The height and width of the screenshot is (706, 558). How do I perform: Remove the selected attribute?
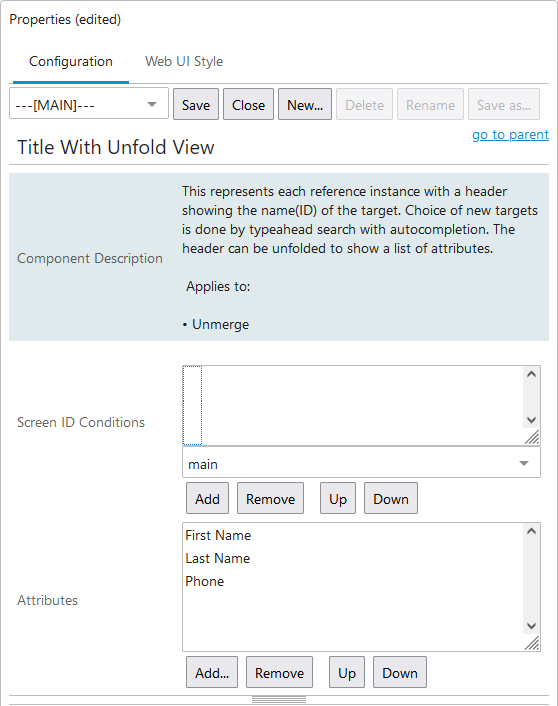(x=279, y=672)
